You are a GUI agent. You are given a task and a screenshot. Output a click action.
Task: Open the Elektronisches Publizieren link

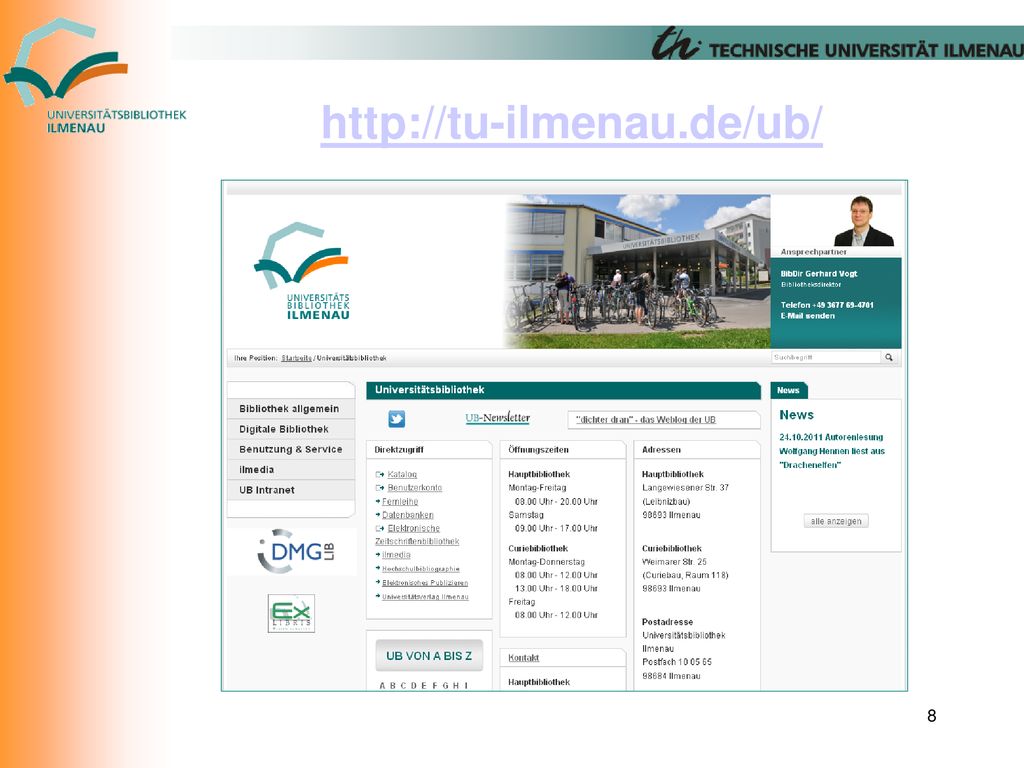click(424, 583)
